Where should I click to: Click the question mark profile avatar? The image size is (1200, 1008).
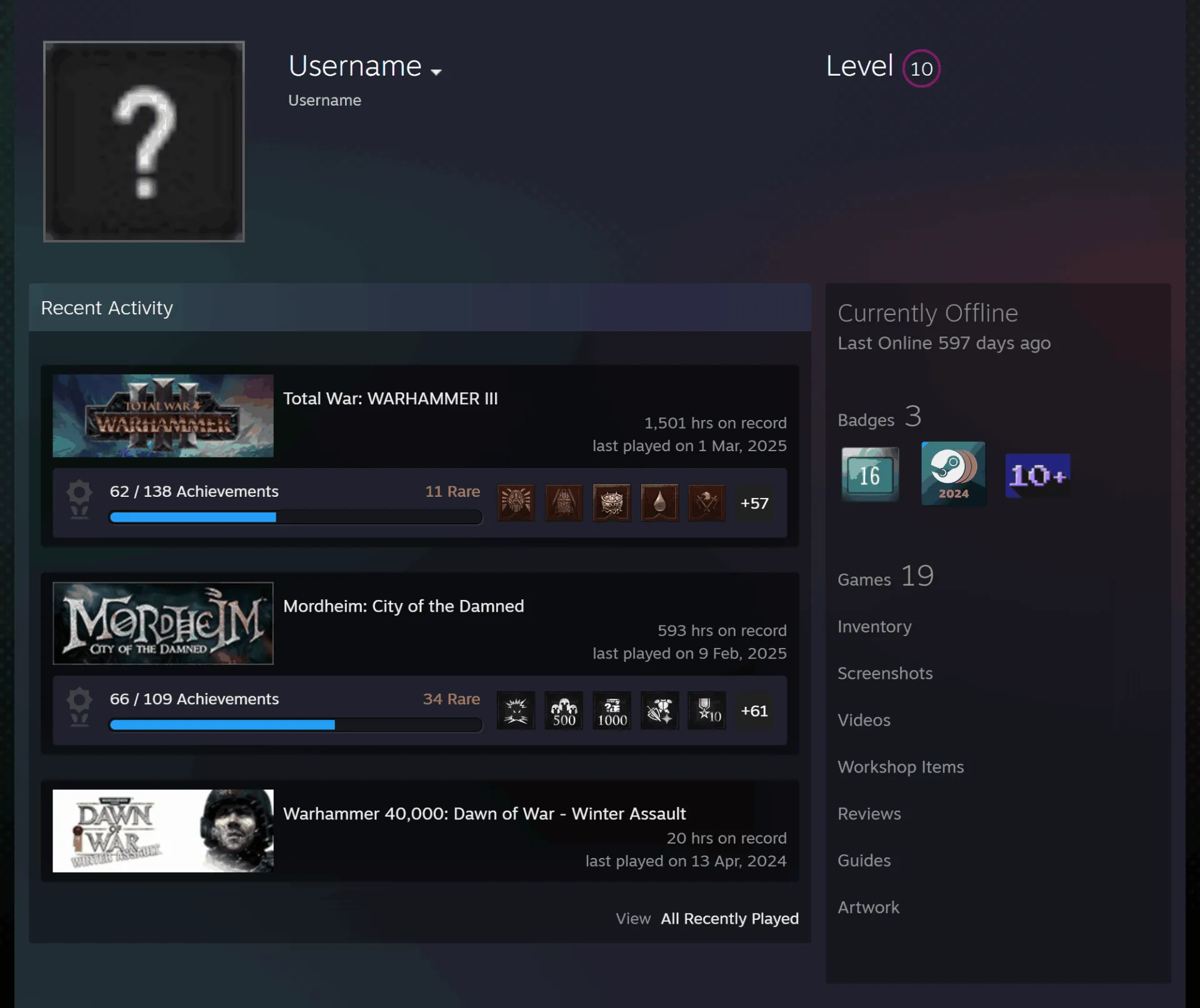(144, 141)
